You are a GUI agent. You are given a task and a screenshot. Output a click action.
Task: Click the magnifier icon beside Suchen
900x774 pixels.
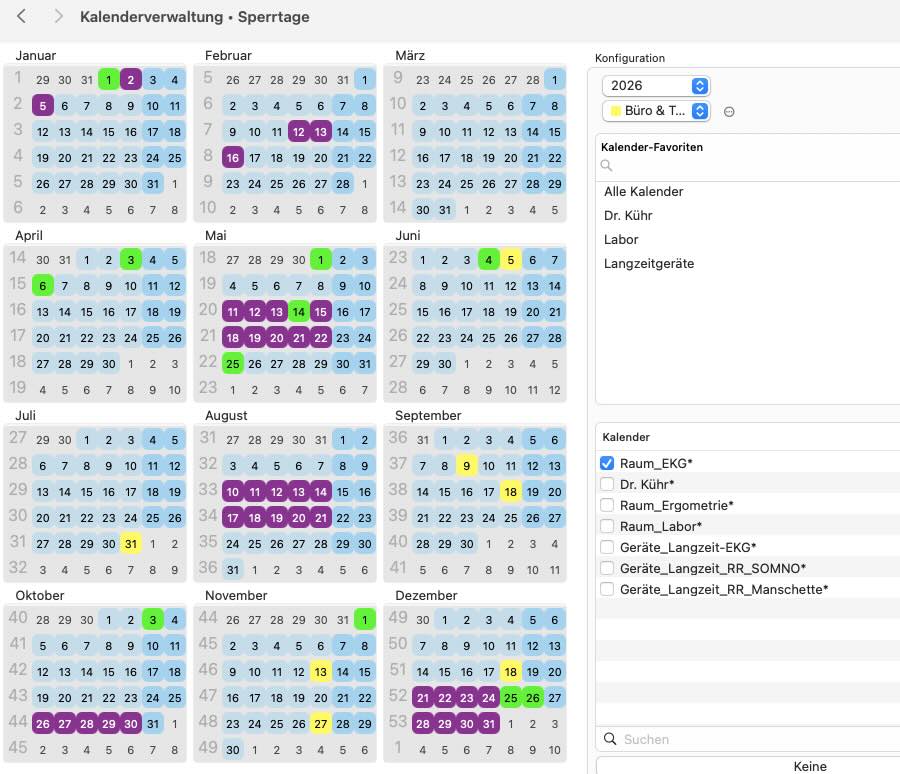(610, 738)
